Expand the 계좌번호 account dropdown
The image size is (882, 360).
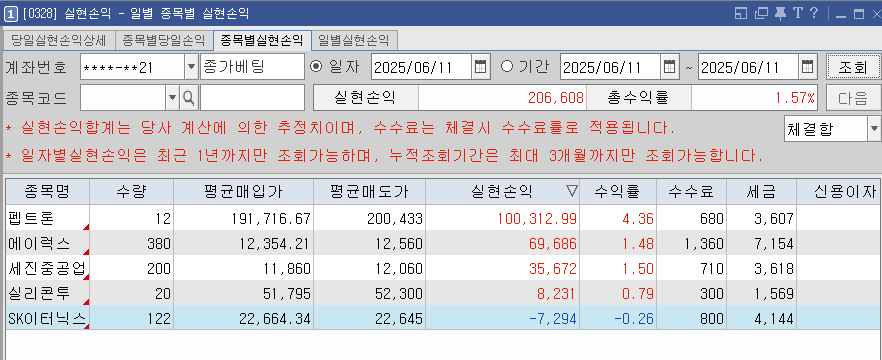pos(191,67)
